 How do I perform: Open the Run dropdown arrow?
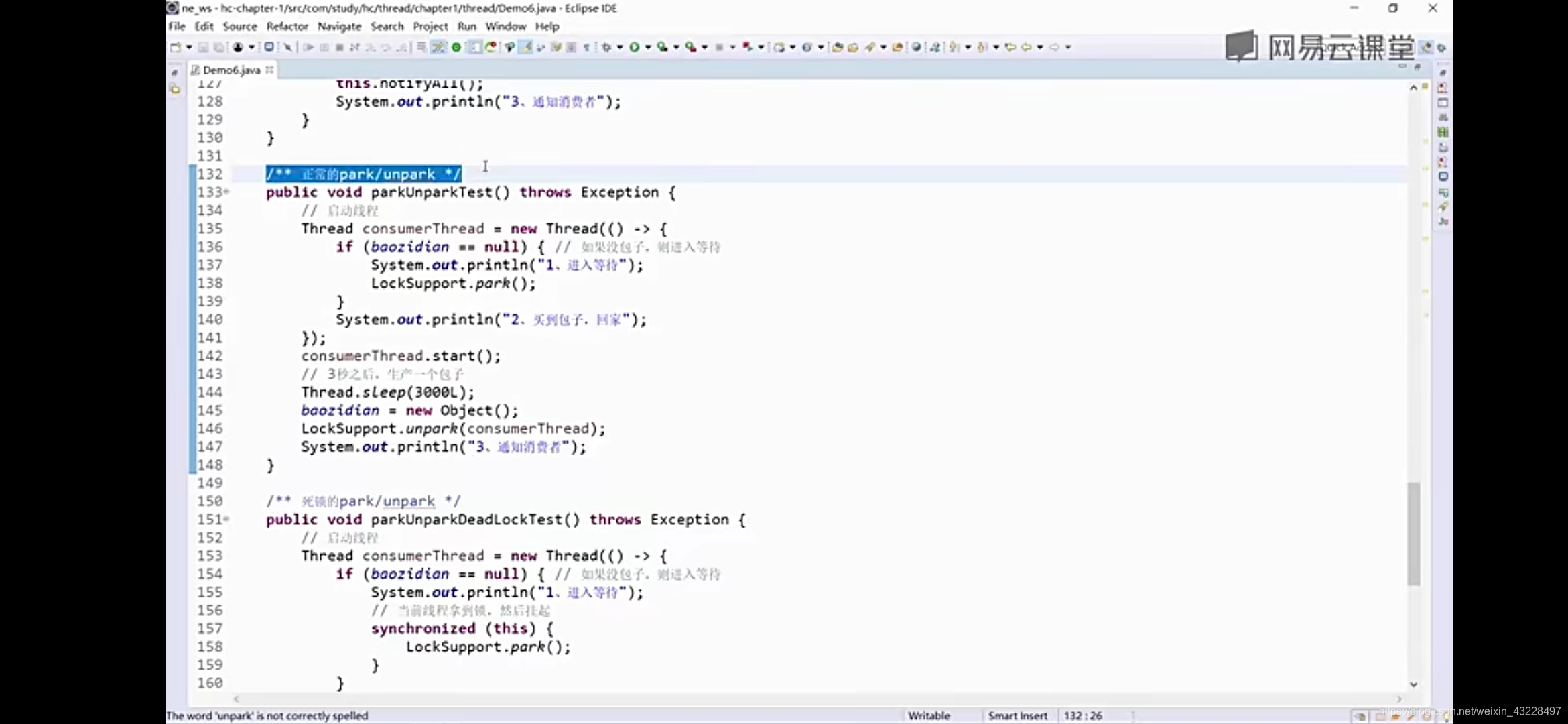(648, 47)
